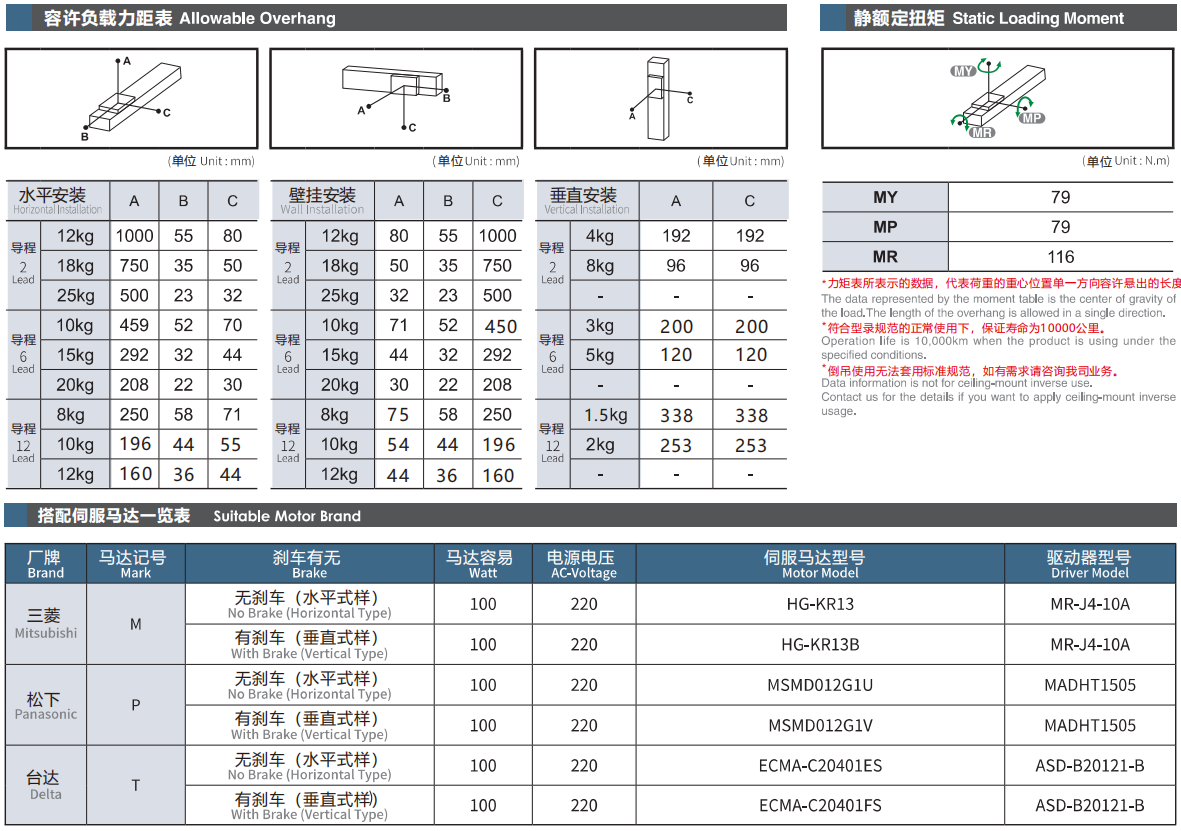Click the MSMD012G1V motor model cell

(820, 726)
